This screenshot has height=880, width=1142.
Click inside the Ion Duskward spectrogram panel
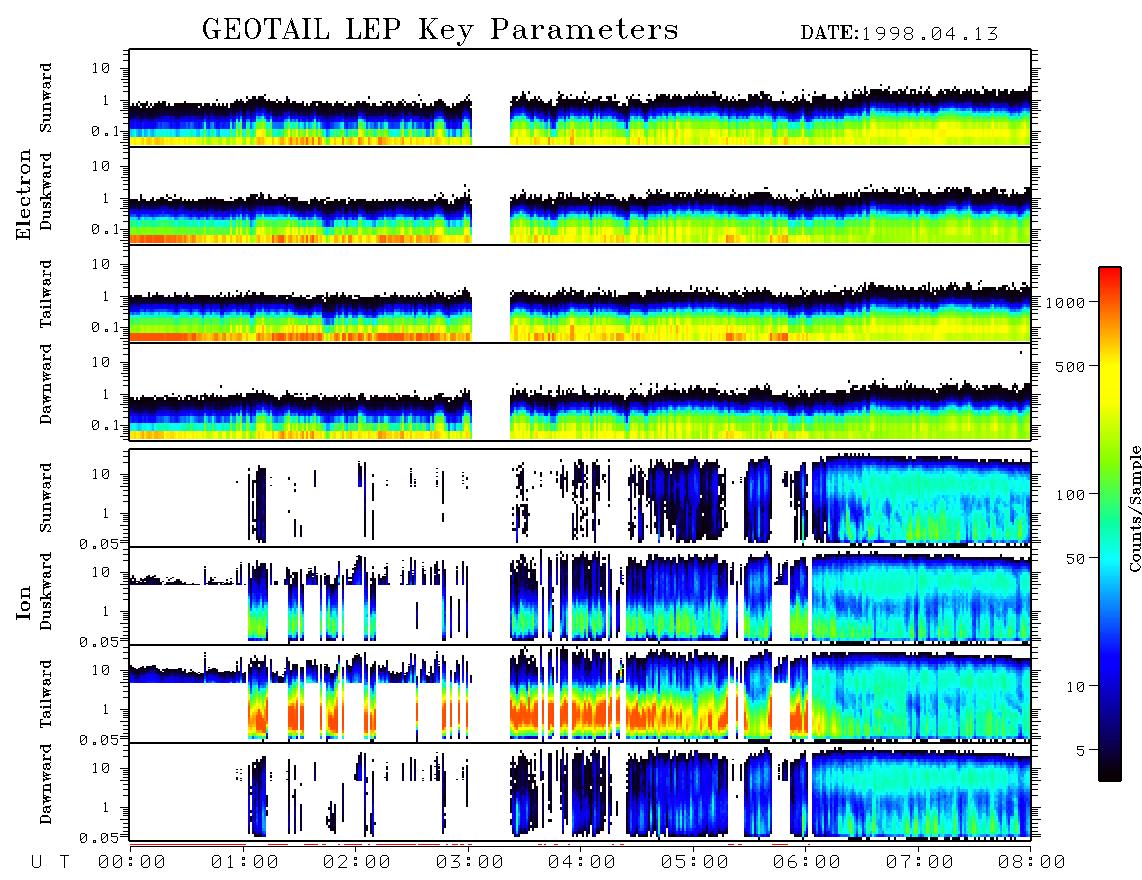(580, 596)
